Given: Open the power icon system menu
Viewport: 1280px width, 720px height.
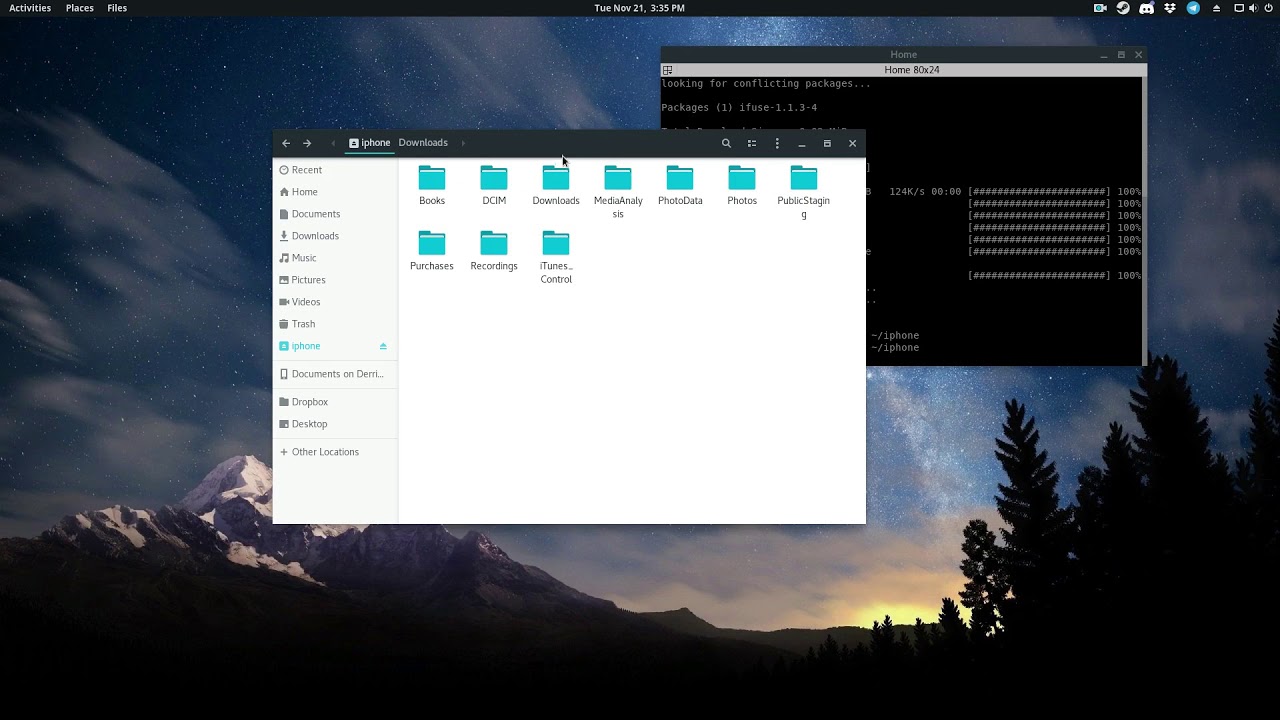Looking at the screenshot, I should (x=1266, y=8).
